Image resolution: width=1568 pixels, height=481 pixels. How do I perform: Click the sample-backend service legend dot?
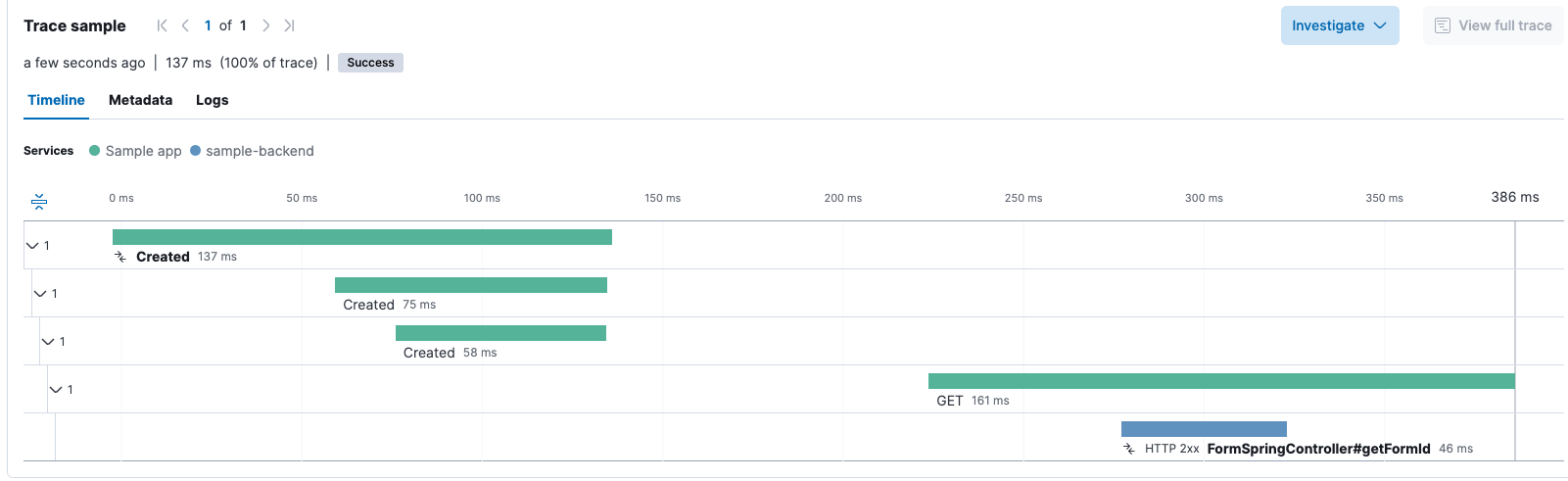point(196,151)
